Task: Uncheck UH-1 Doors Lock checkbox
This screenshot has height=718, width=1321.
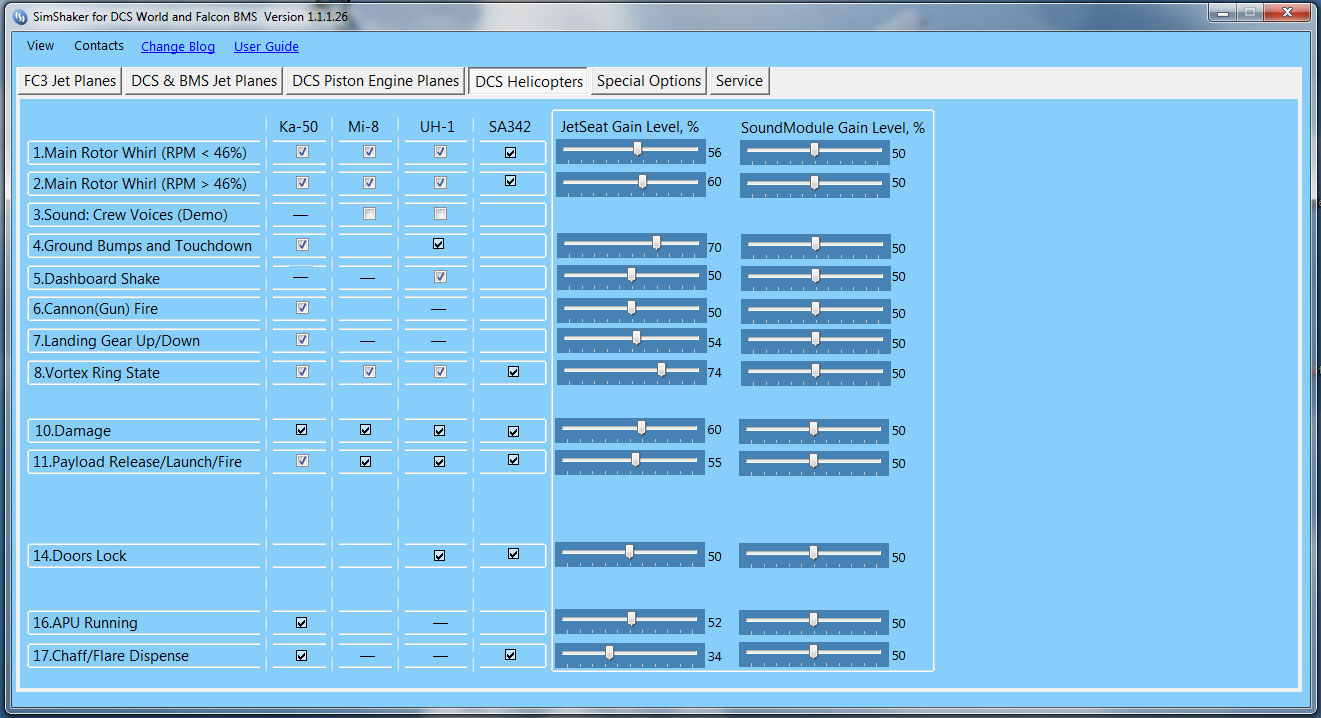Action: click(x=439, y=555)
